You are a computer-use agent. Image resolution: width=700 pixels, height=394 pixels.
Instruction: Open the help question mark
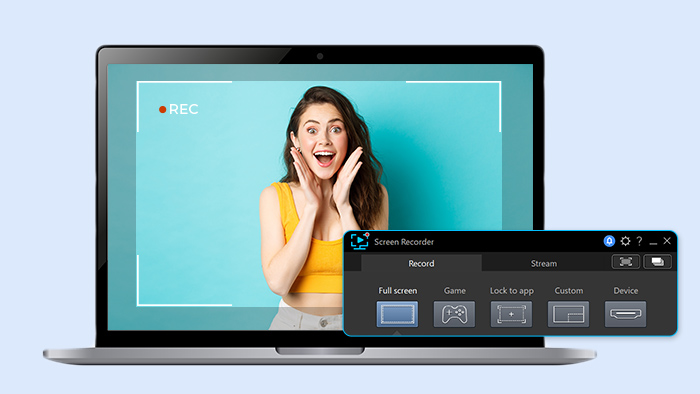639,241
